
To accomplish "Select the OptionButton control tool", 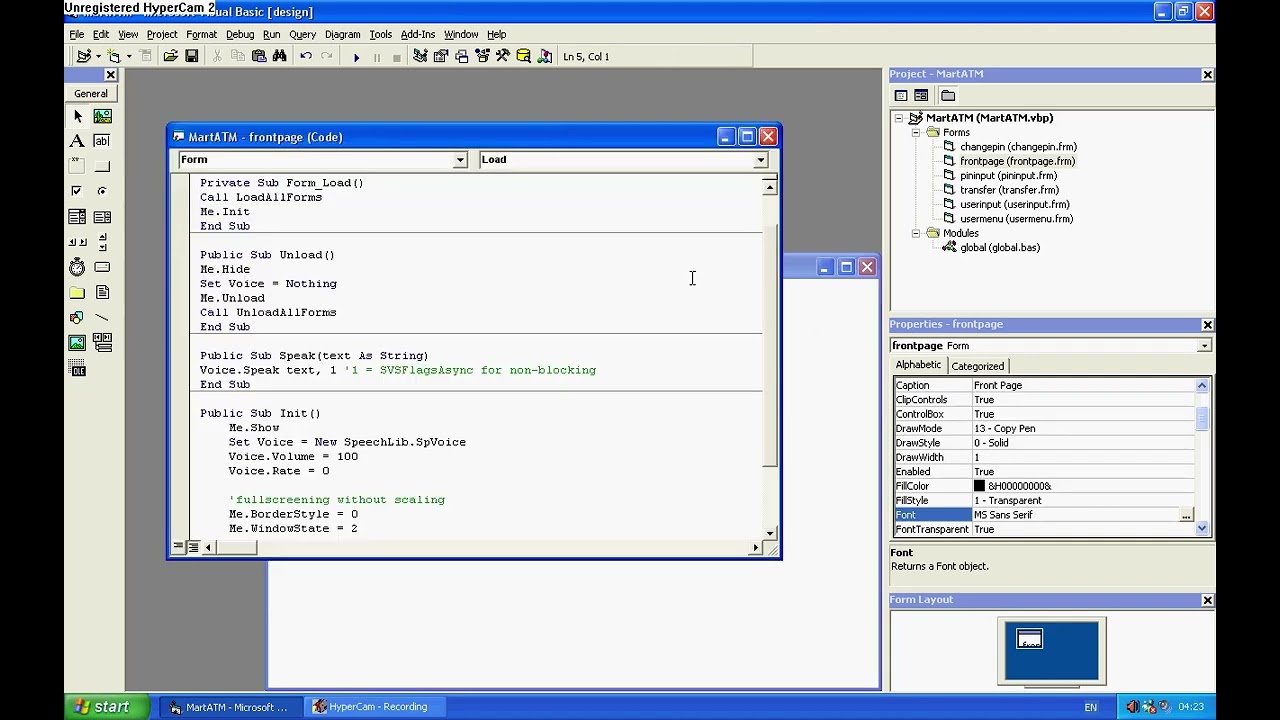I will point(102,191).
